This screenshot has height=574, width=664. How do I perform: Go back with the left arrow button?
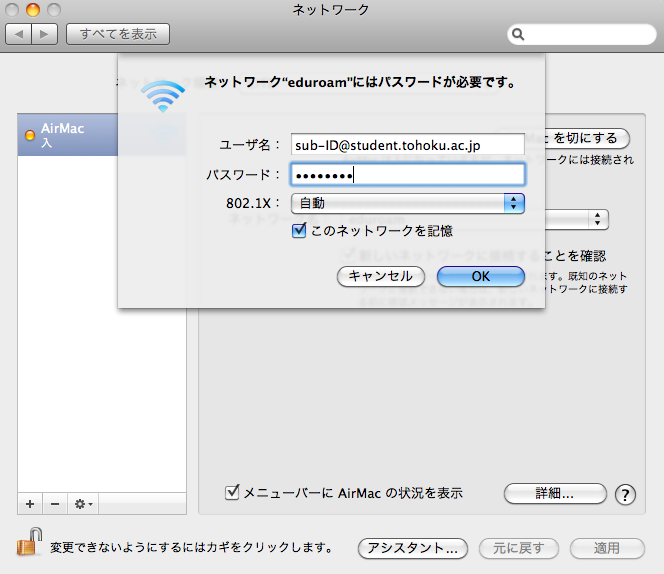(x=20, y=34)
